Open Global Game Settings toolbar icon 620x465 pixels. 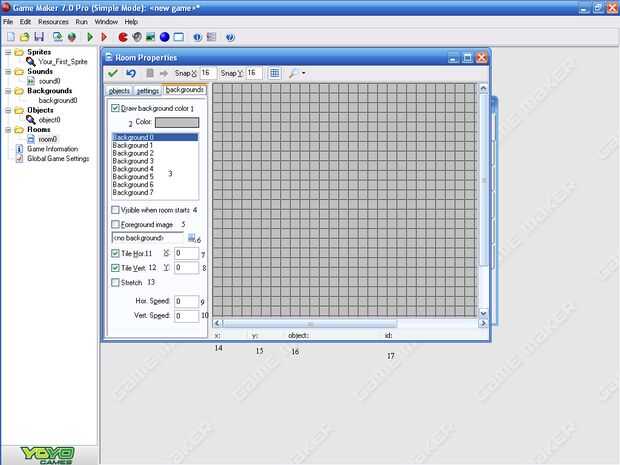tap(212, 37)
